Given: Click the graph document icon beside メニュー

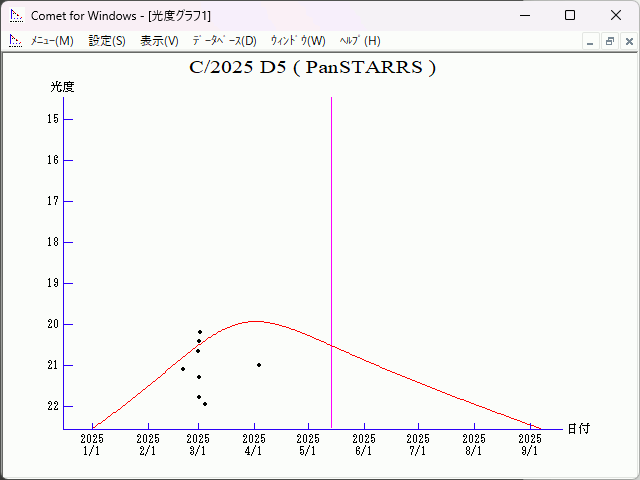Looking at the screenshot, I should 15,41.
